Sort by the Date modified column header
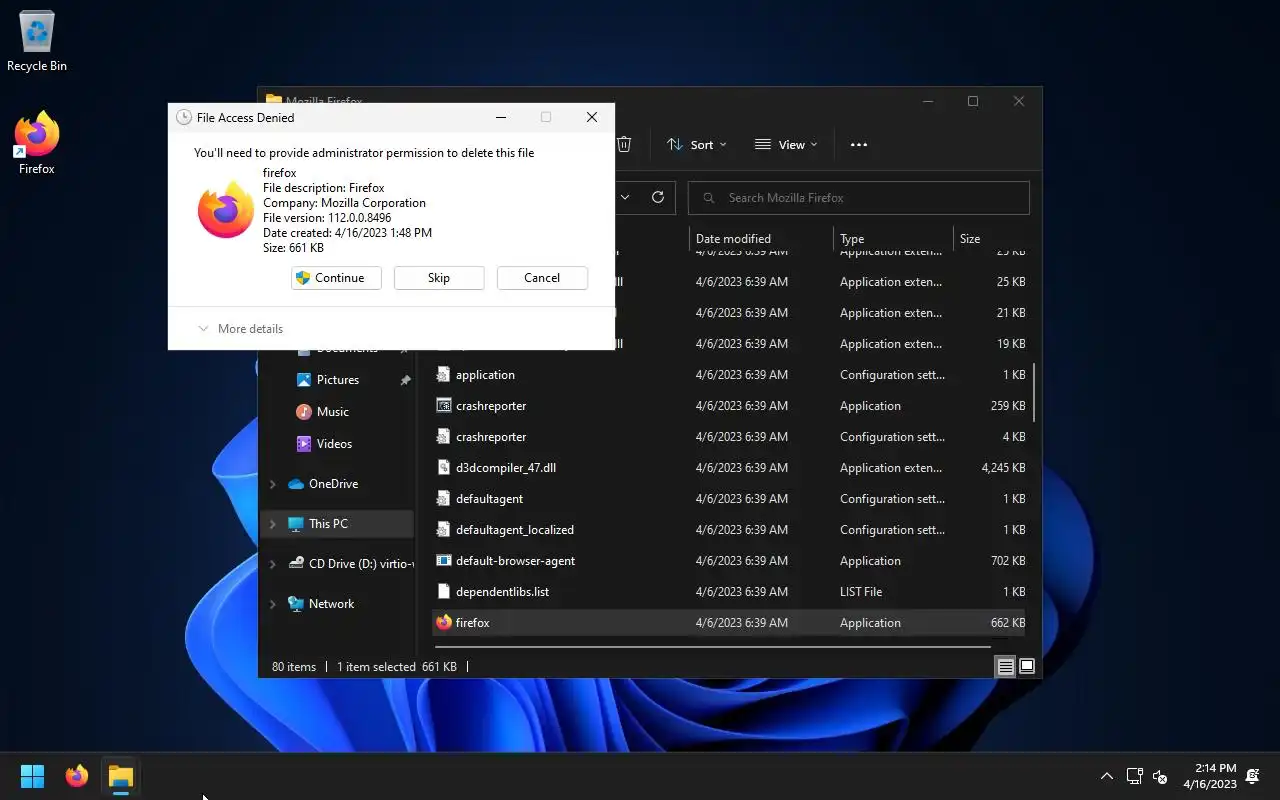1280x800 pixels. point(761,238)
